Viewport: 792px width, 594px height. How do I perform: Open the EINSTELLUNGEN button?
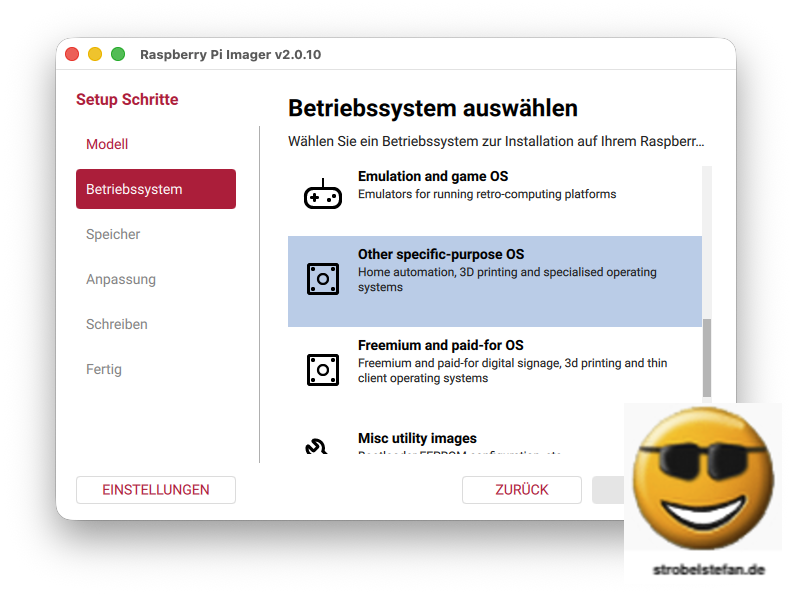point(156,489)
